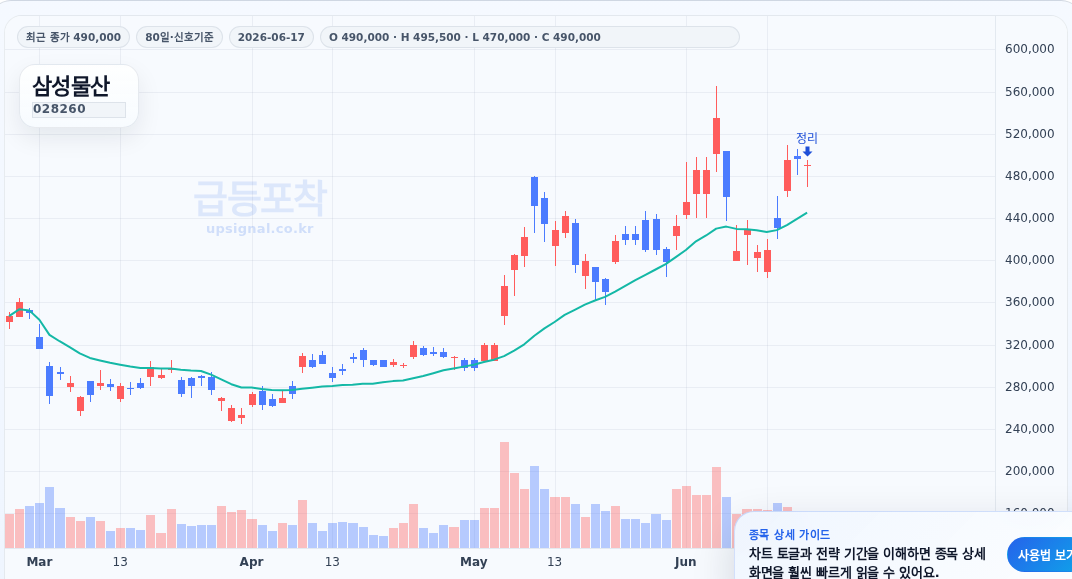Click the 600,000 price axis label
Screen dimensions: 1072x579
click(x=1029, y=49)
